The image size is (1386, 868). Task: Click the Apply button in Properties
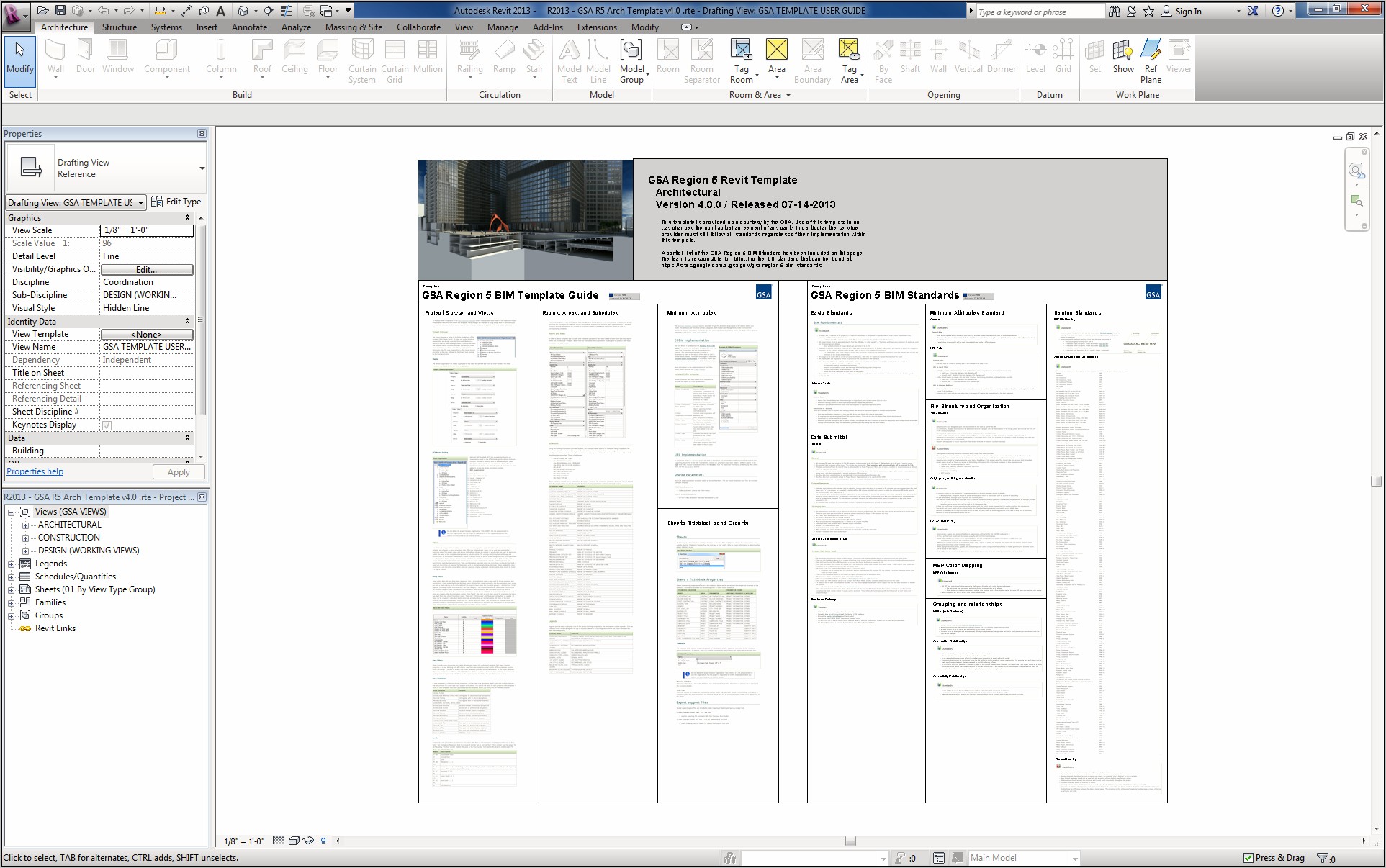179,472
